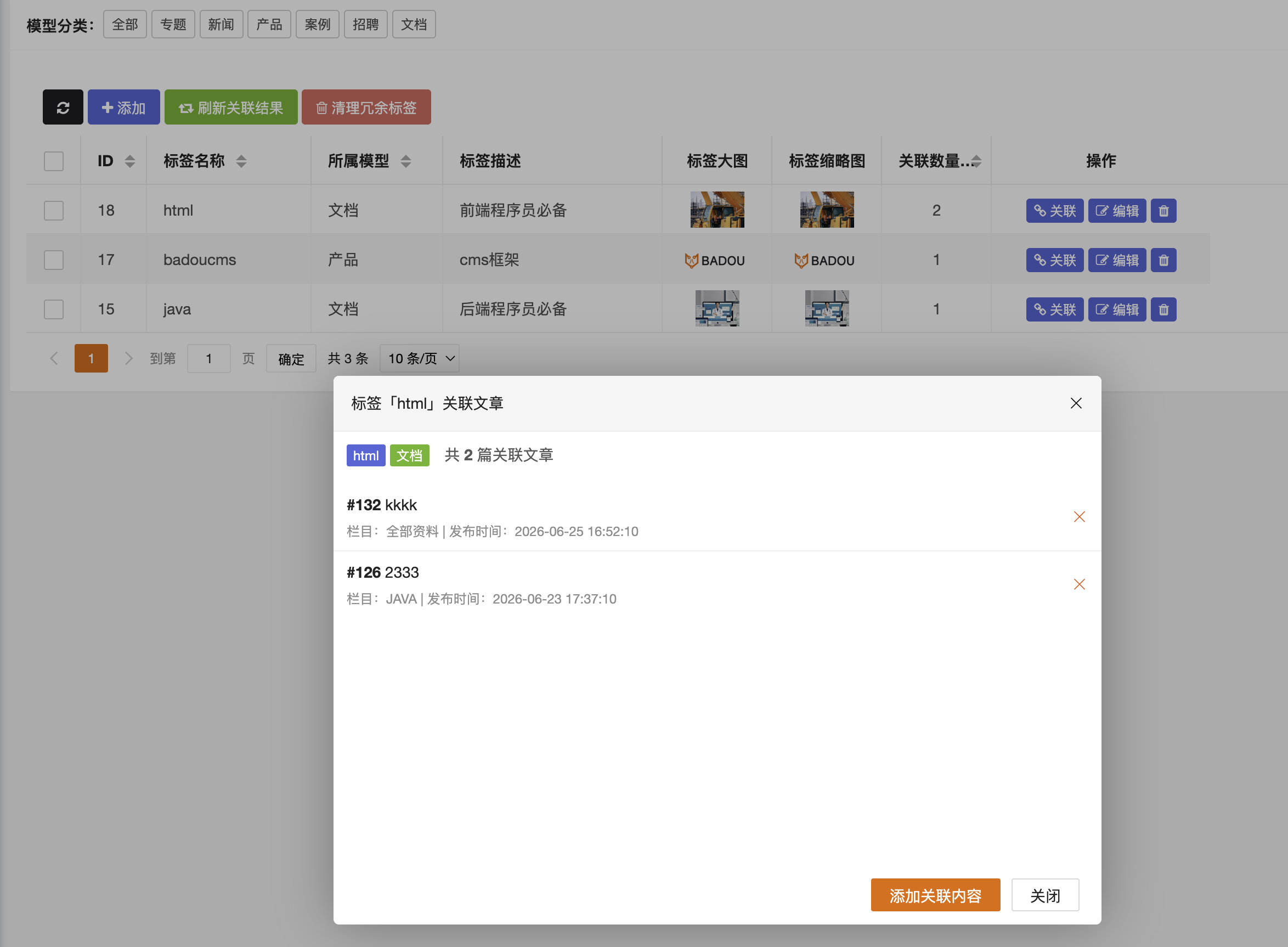The width and height of the screenshot is (1288, 947).
Task: Edit the badoucms tag
Action: tap(1117, 260)
